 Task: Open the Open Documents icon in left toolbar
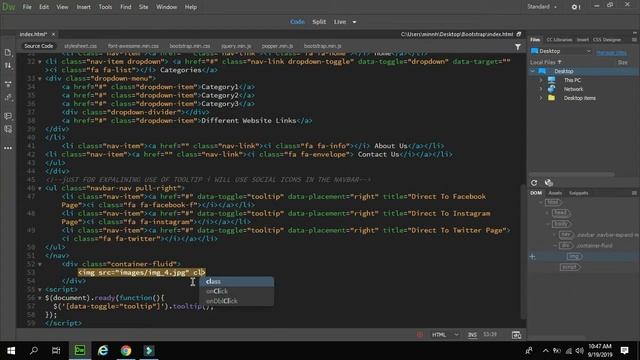coord(8,52)
